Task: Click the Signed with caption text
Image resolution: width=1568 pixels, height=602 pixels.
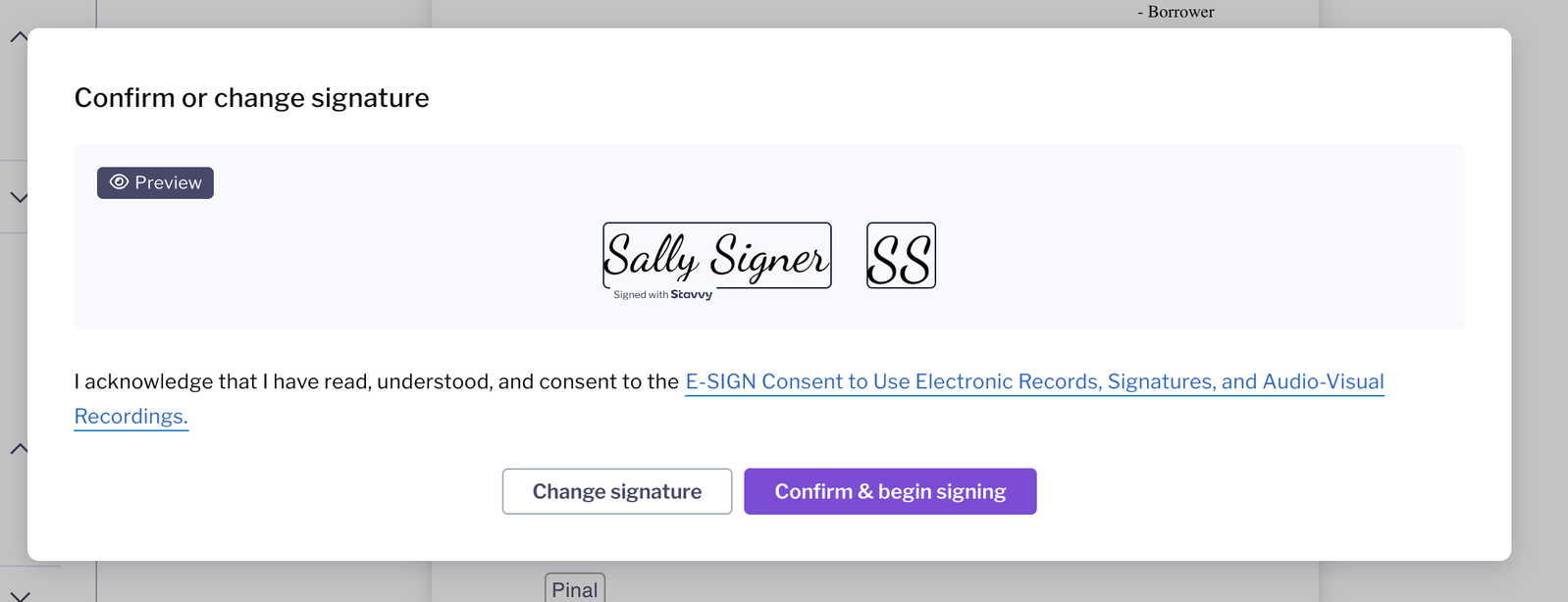Action: [x=641, y=294]
